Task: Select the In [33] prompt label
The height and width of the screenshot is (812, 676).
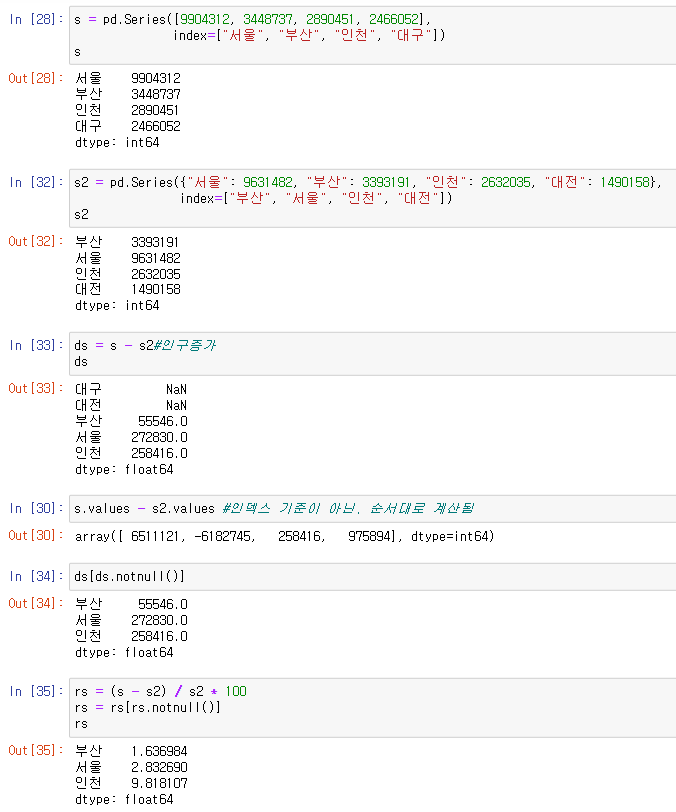Action: point(36,345)
